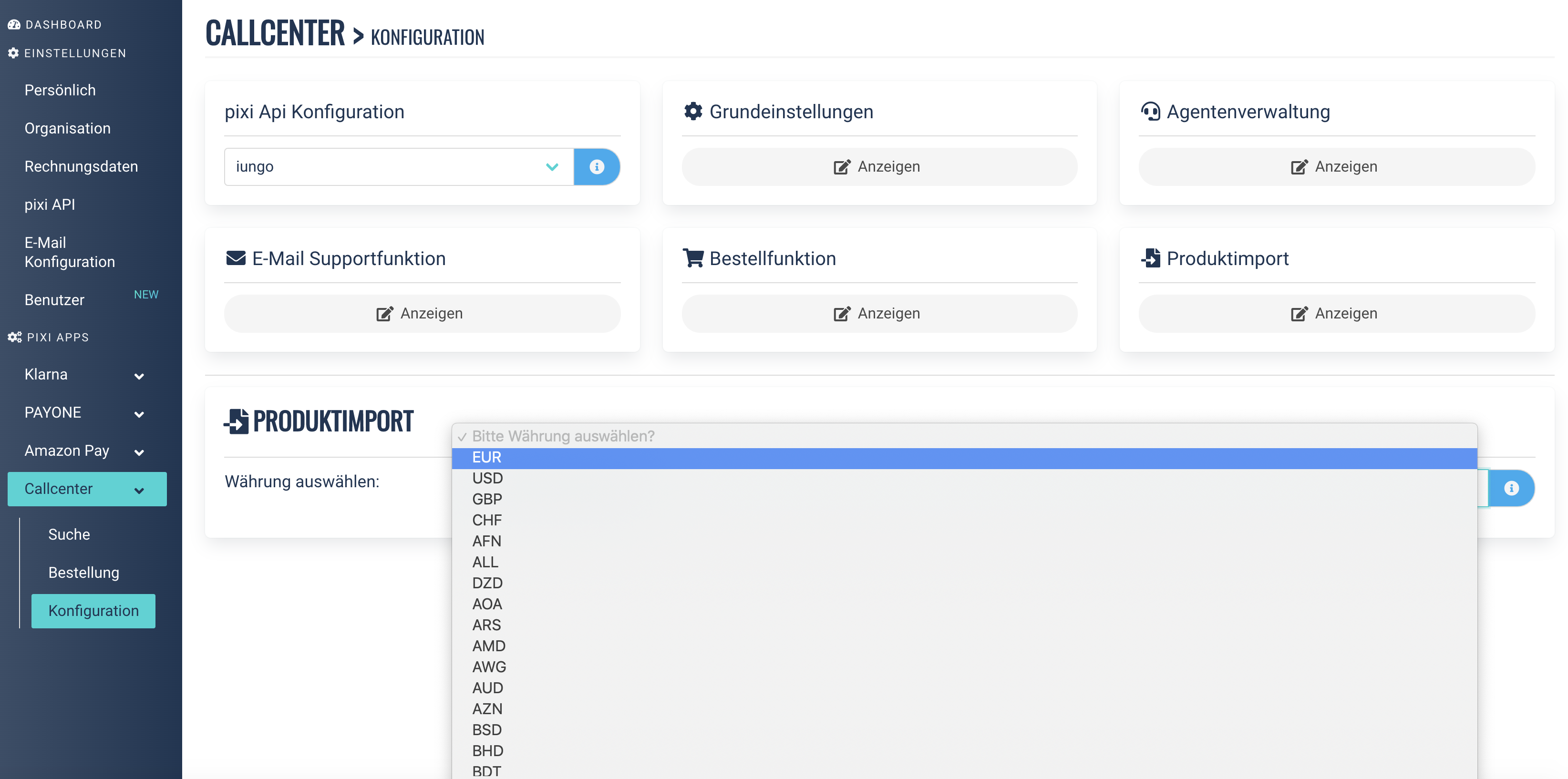The width and height of the screenshot is (1568, 779).
Task: Pick ALL currency option
Action: click(x=964, y=563)
